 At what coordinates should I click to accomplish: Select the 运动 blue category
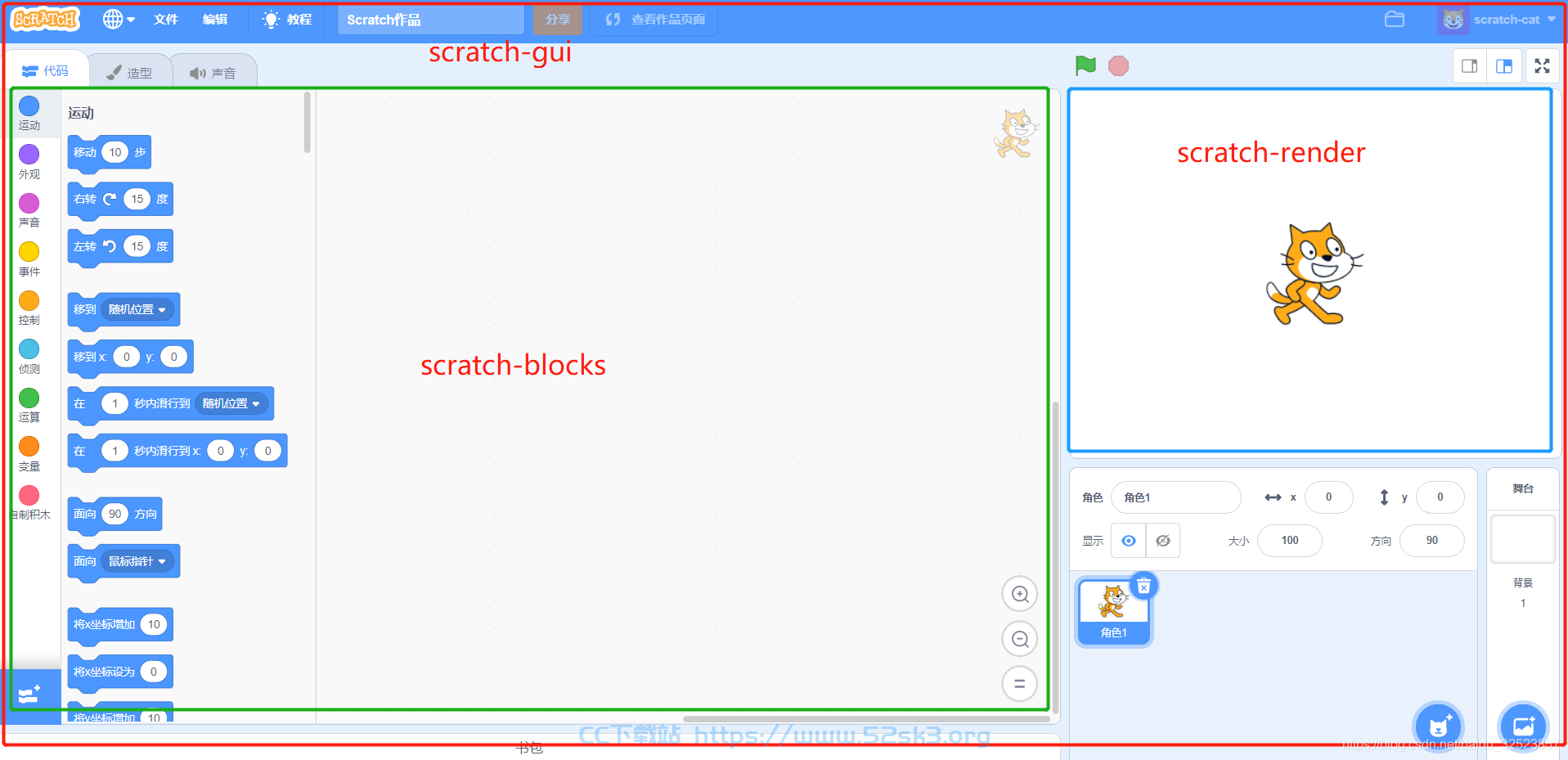(x=29, y=114)
